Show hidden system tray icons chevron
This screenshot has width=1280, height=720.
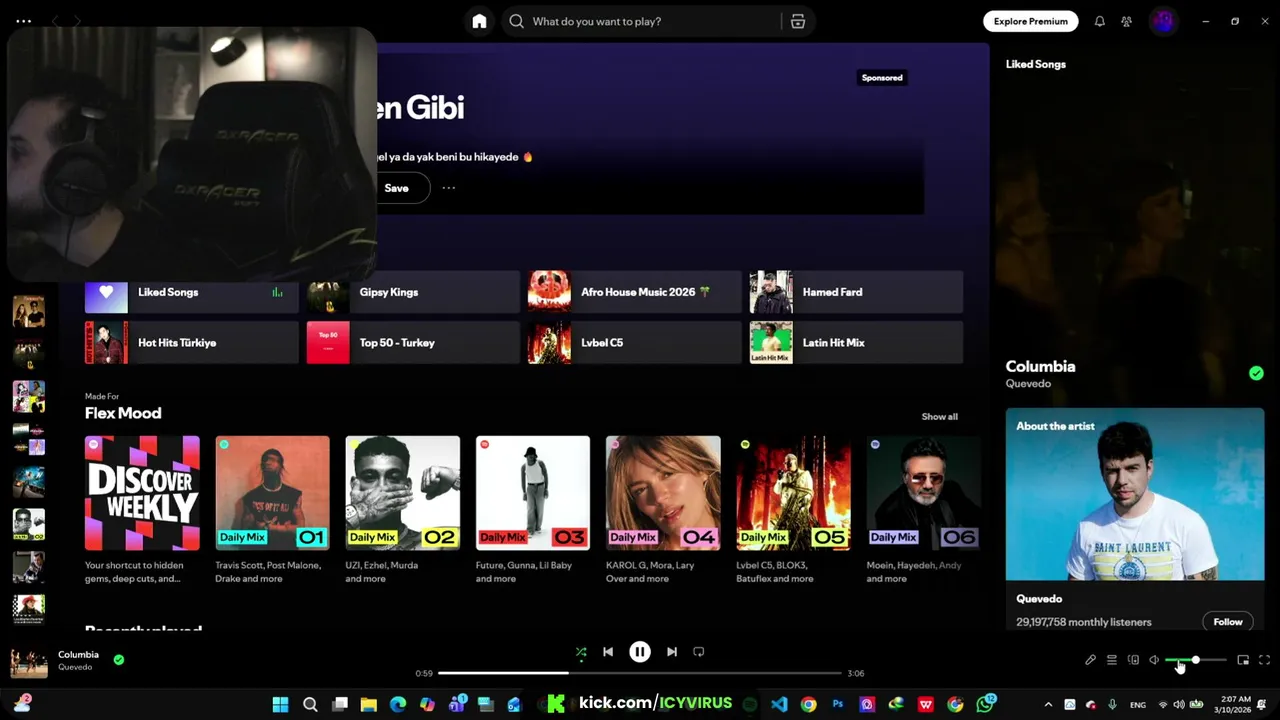click(x=1048, y=704)
